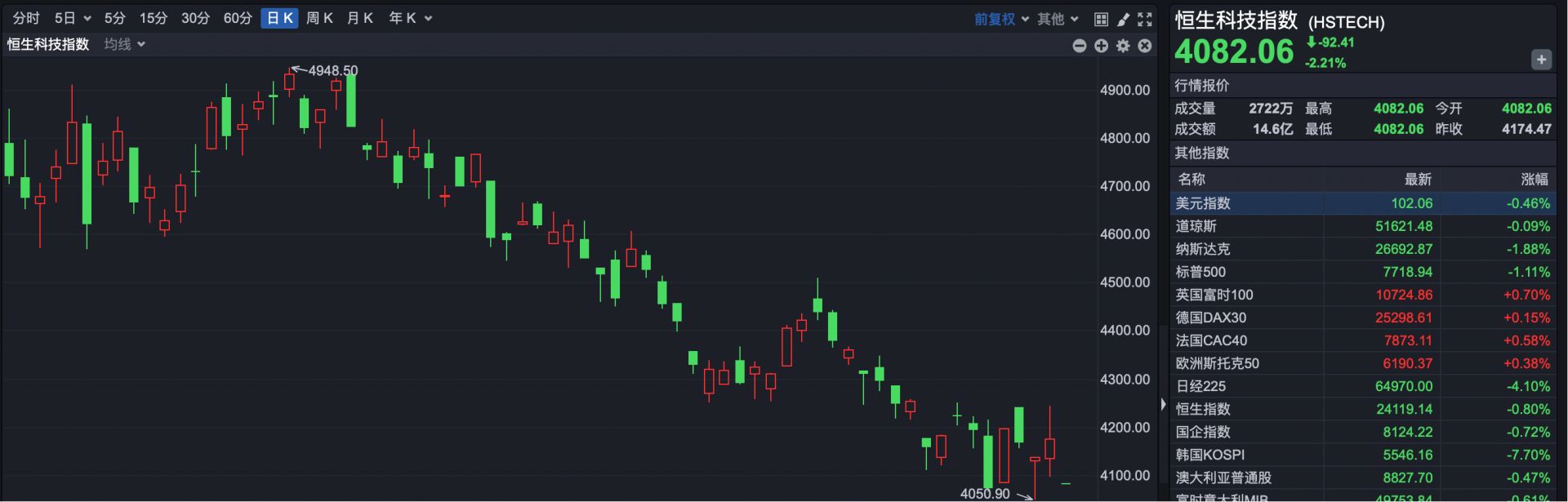Click the 4082.06 current price
The image size is (1568, 502).
[1234, 52]
